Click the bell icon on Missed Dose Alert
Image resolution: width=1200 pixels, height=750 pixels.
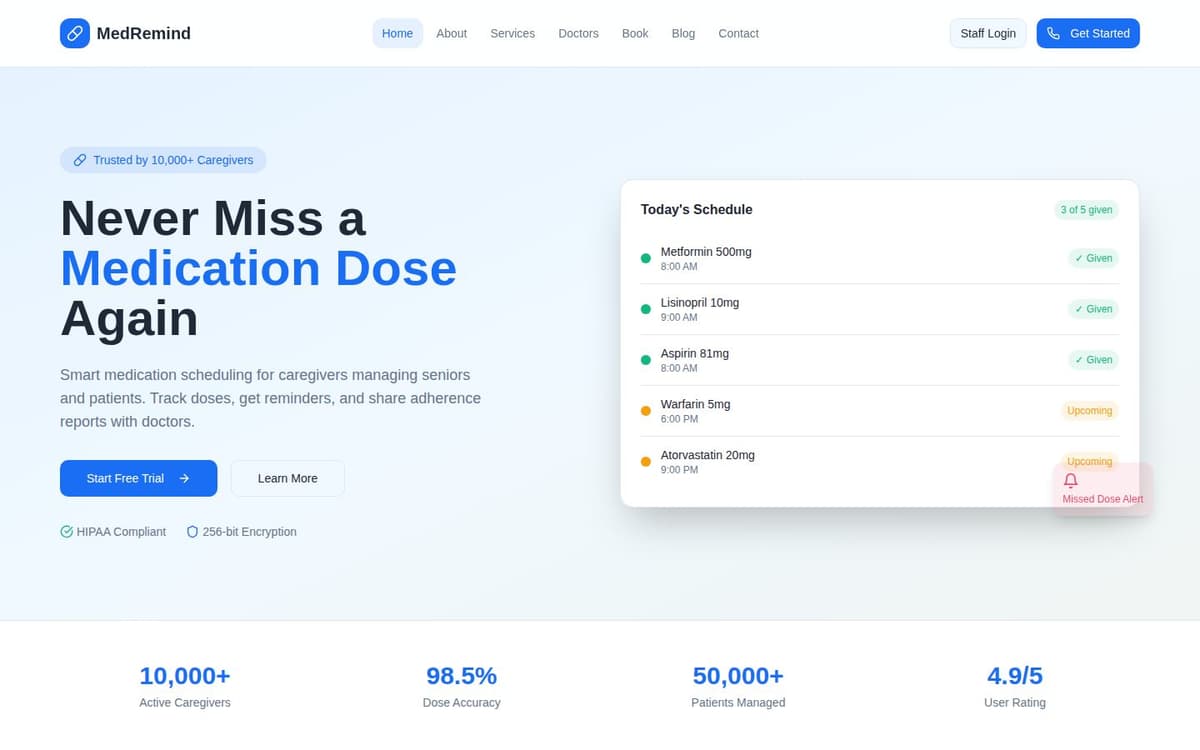click(1071, 480)
